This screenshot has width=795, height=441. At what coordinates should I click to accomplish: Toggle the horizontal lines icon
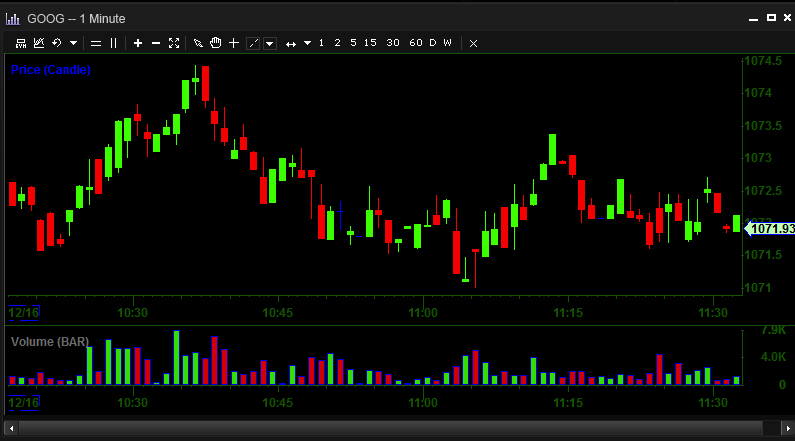[96, 44]
